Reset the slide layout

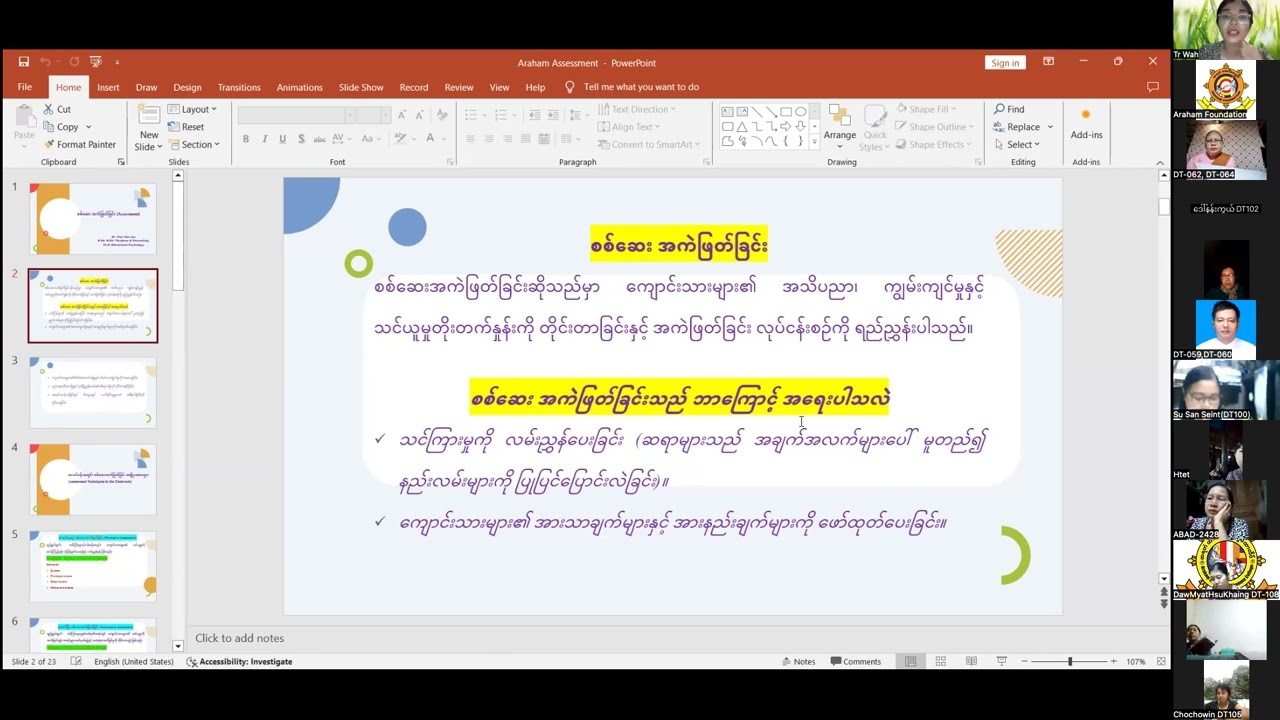click(x=186, y=127)
